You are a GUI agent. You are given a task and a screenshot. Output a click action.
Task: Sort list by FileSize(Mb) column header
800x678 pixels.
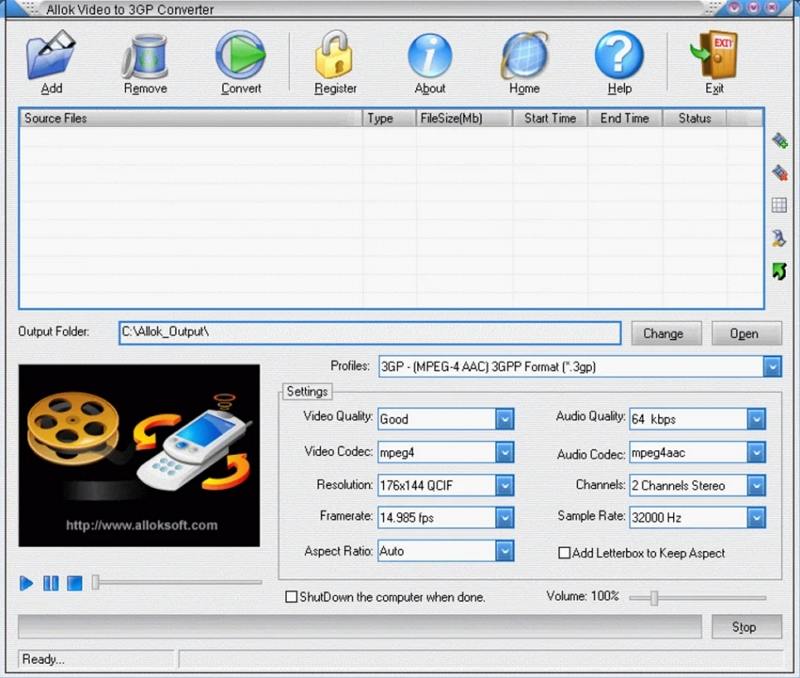tap(451, 118)
